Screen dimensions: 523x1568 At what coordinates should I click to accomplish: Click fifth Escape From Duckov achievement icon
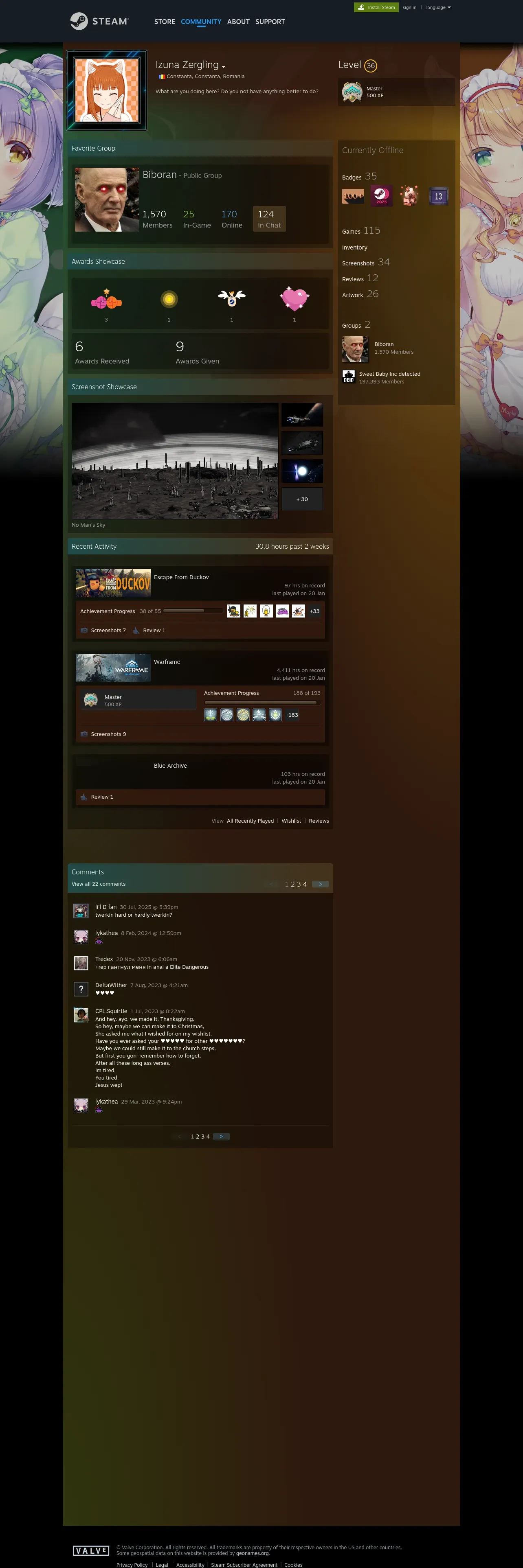tap(298, 611)
